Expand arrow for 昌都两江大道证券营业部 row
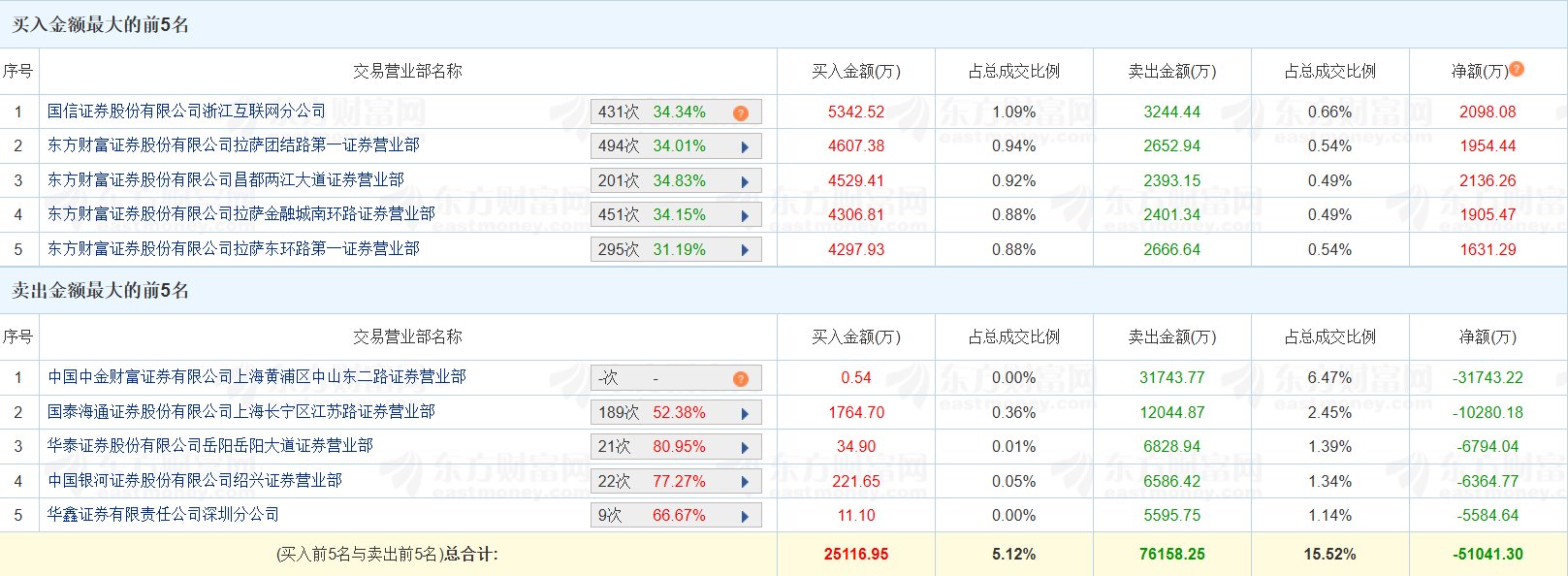The height and width of the screenshot is (576, 1568). click(745, 181)
